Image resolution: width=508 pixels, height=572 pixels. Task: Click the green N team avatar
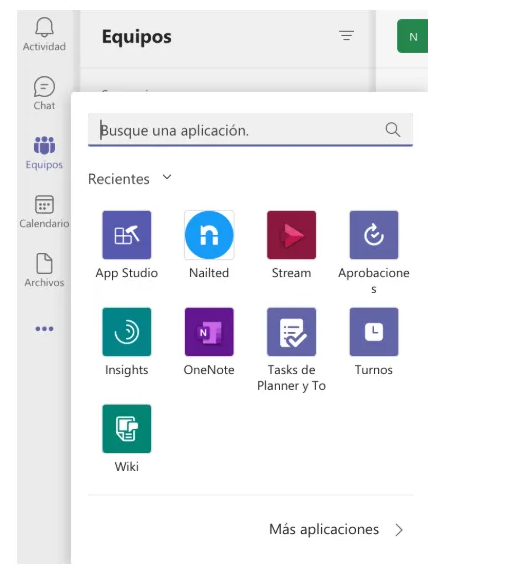(x=412, y=36)
